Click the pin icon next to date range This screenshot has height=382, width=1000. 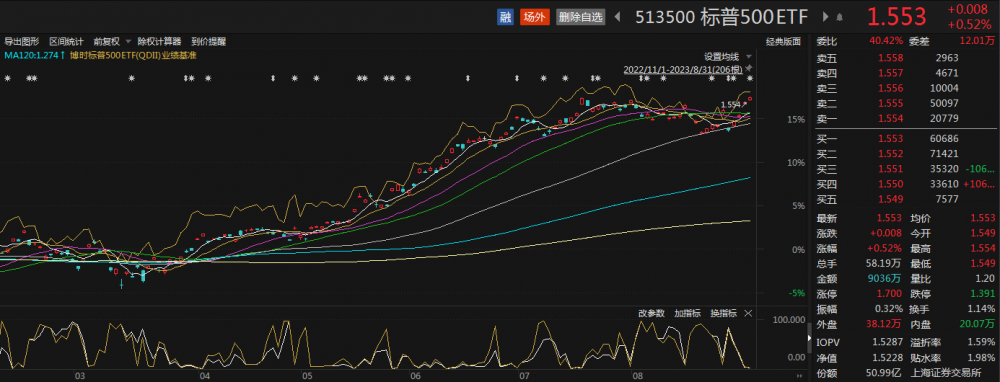(749, 68)
